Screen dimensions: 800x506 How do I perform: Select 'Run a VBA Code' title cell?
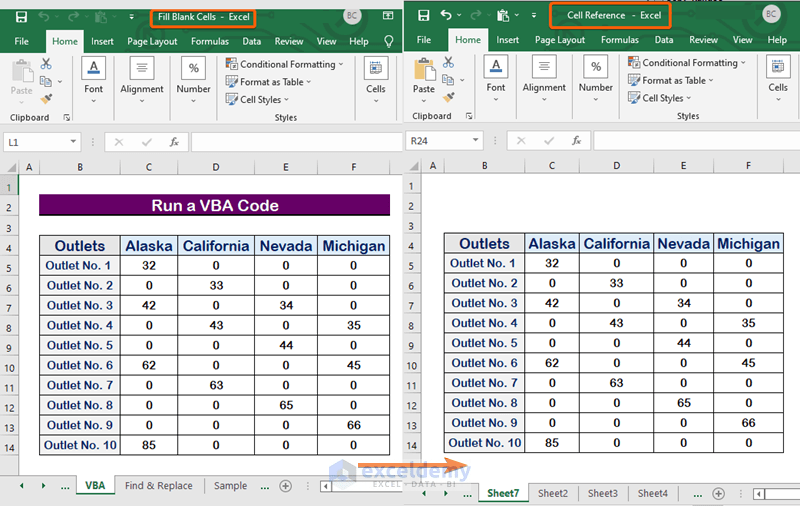(x=215, y=205)
